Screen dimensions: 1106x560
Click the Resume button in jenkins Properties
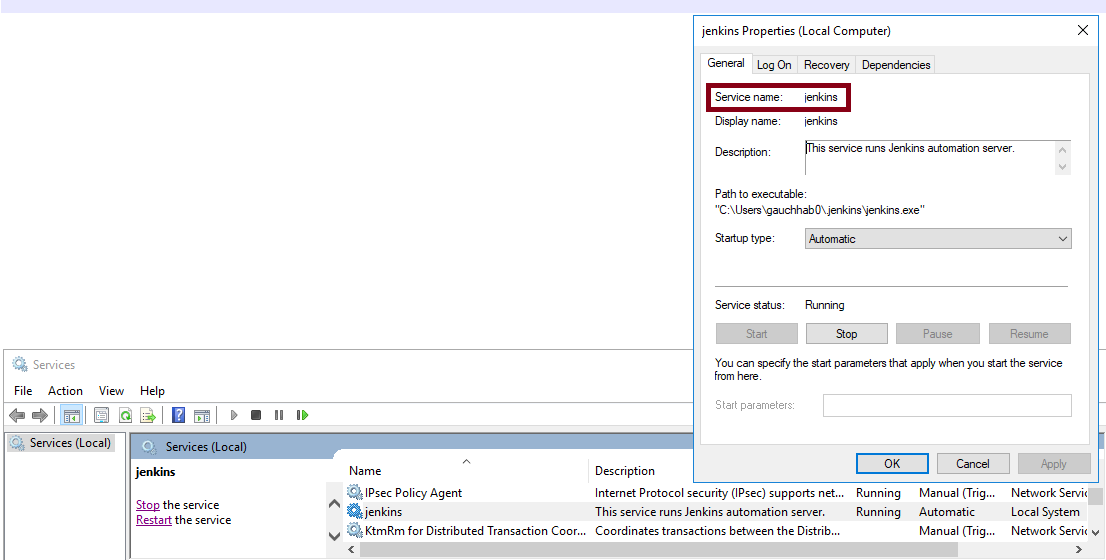pos(1030,334)
